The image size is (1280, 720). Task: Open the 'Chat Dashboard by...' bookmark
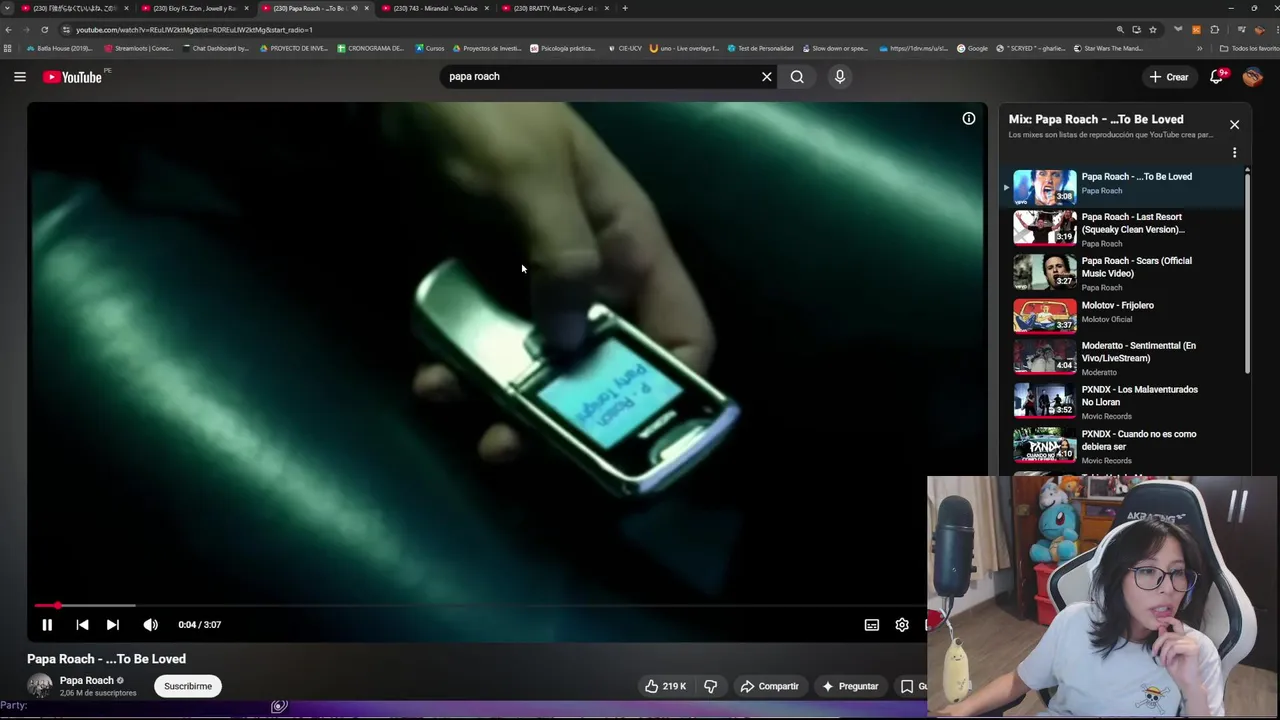pyautogui.click(x=215, y=48)
